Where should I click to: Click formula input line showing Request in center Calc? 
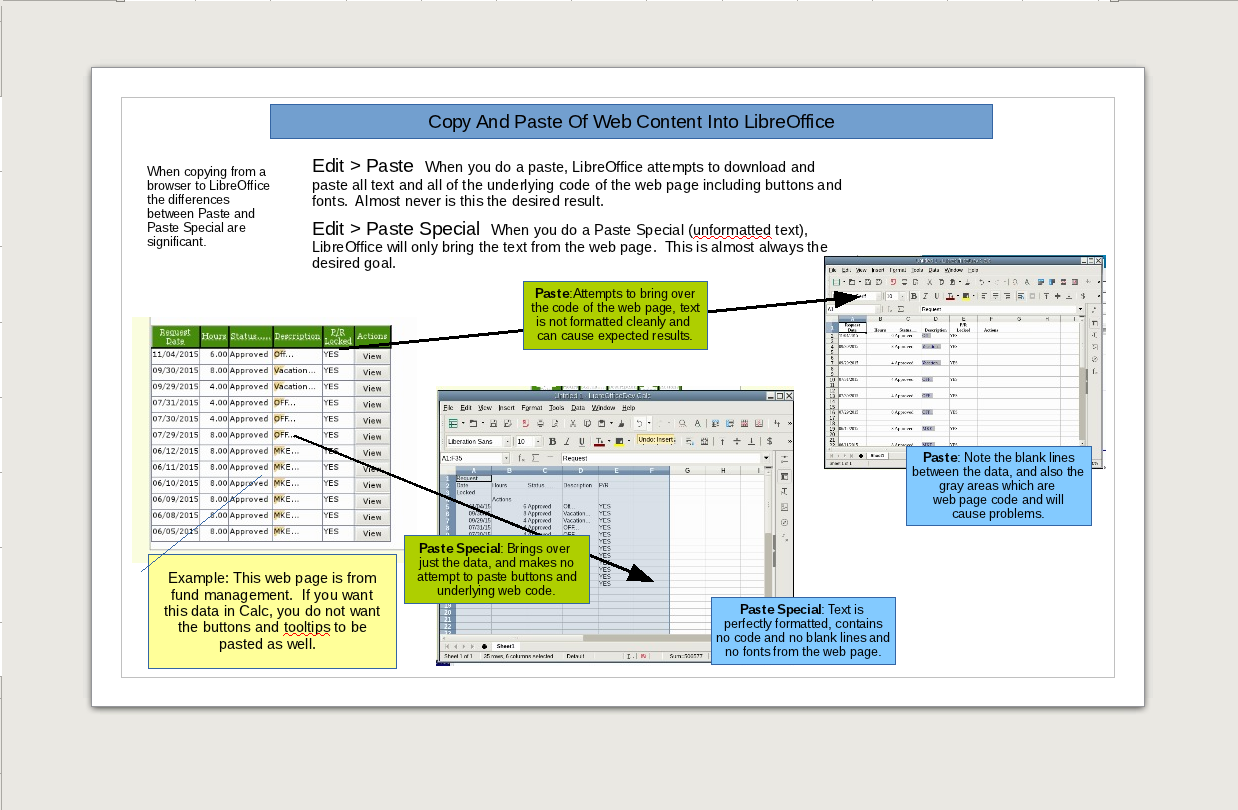tap(660, 458)
